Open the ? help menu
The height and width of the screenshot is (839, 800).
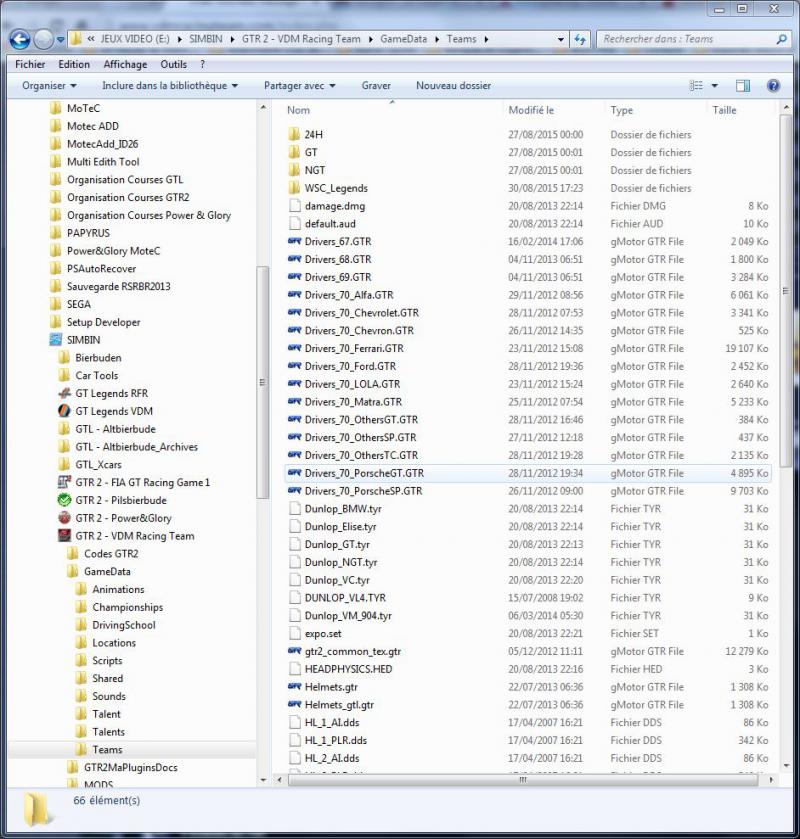pyautogui.click(x=202, y=64)
